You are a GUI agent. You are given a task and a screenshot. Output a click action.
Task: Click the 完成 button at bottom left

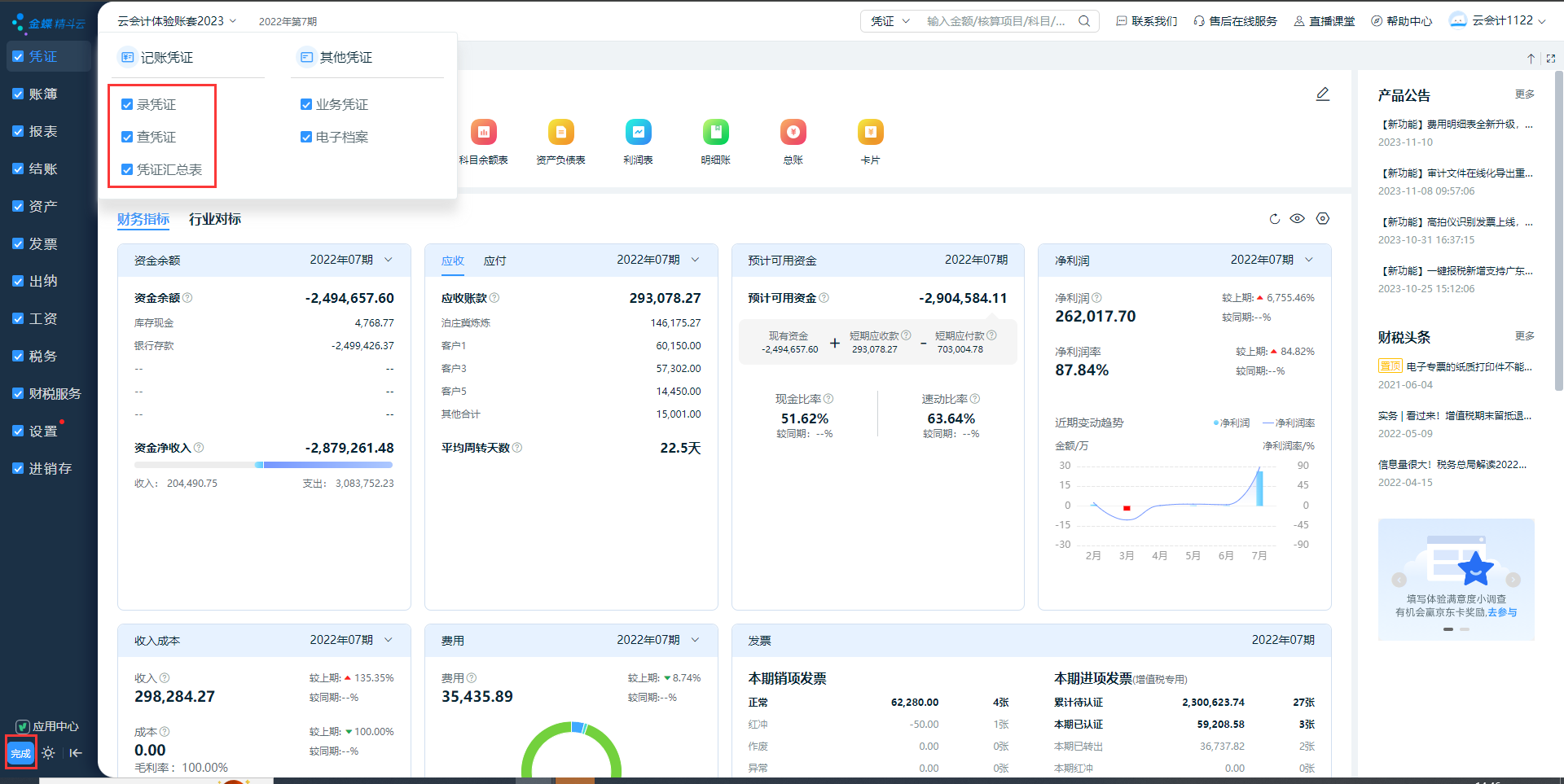(x=20, y=753)
